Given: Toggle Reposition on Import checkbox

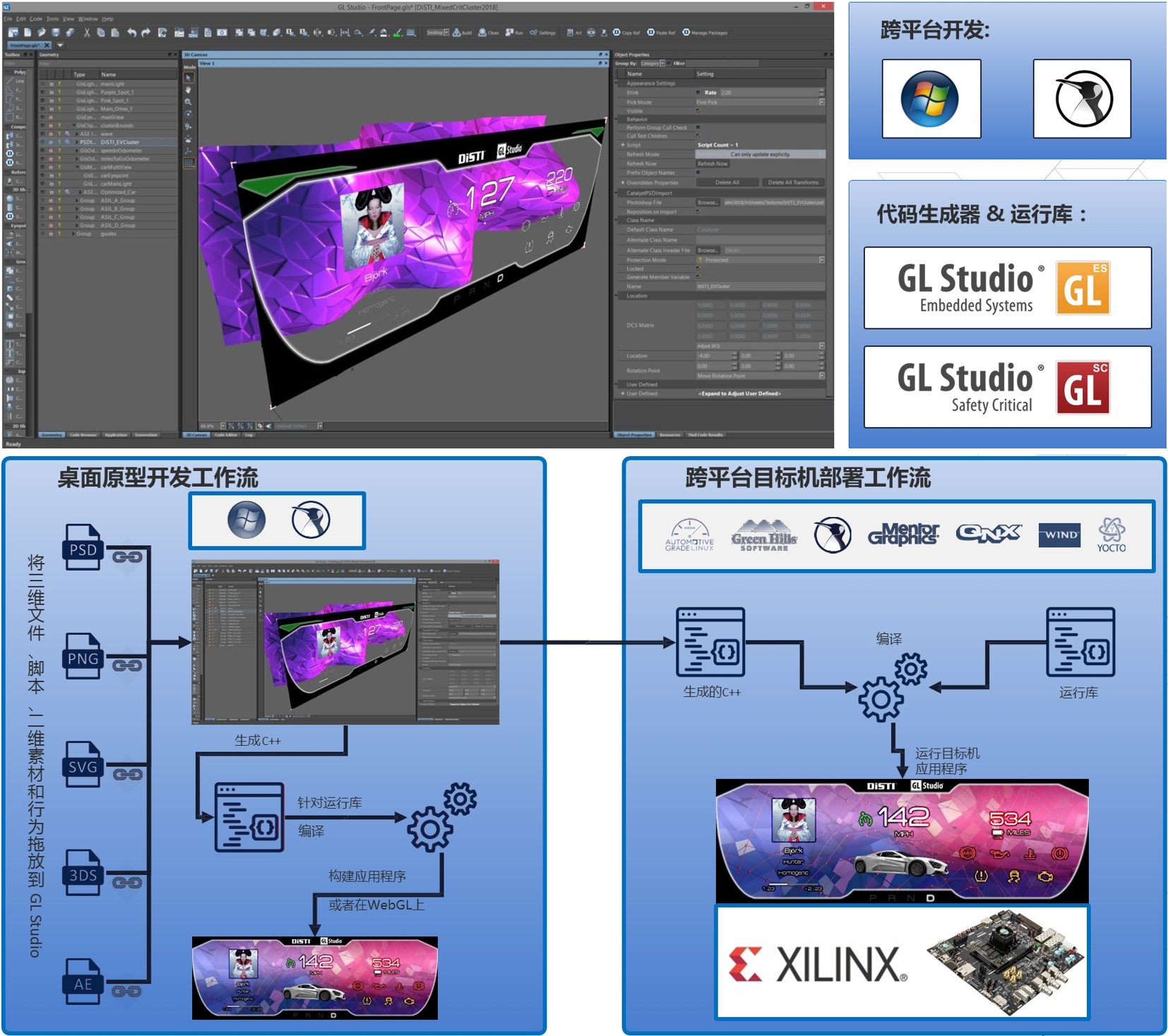Looking at the screenshot, I should point(698,211).
